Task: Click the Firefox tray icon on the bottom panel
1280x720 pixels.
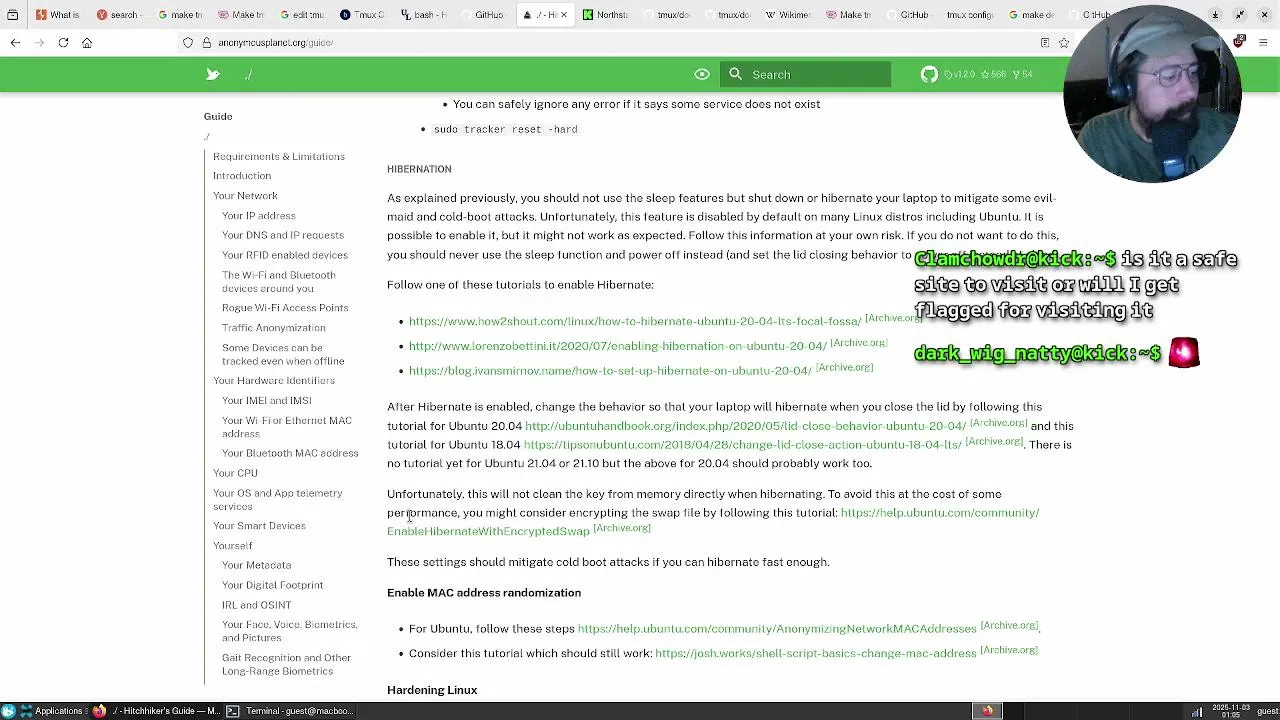Action: tap(987, 711)
